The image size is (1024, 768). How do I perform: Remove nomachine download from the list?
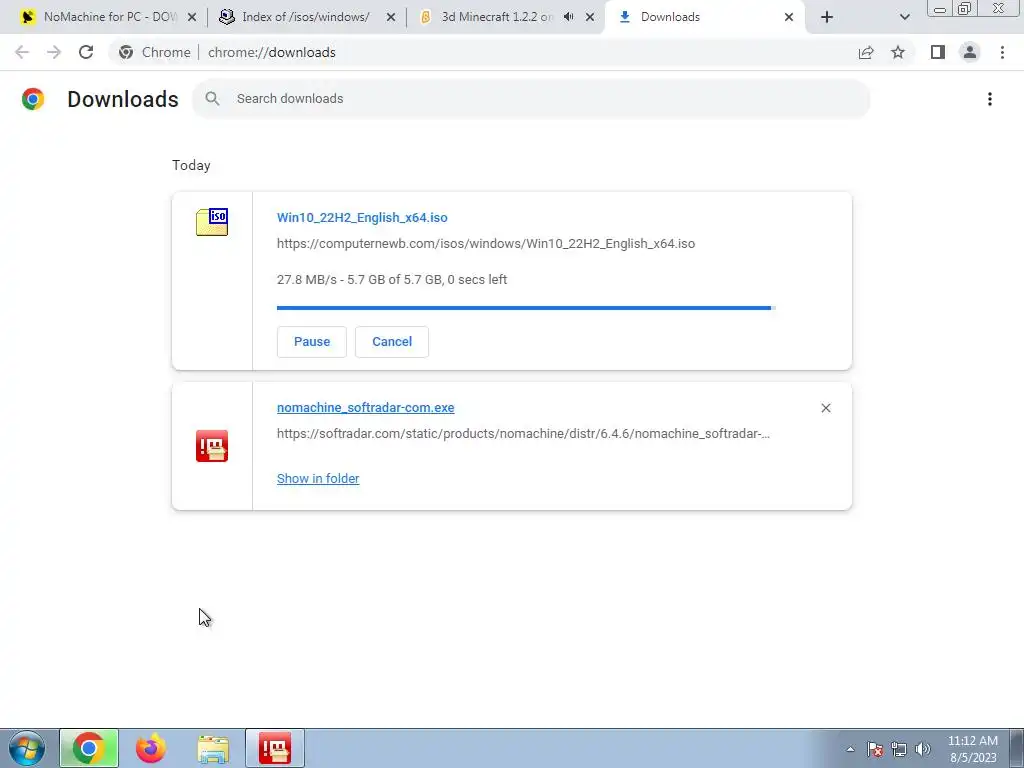(825, 408)
